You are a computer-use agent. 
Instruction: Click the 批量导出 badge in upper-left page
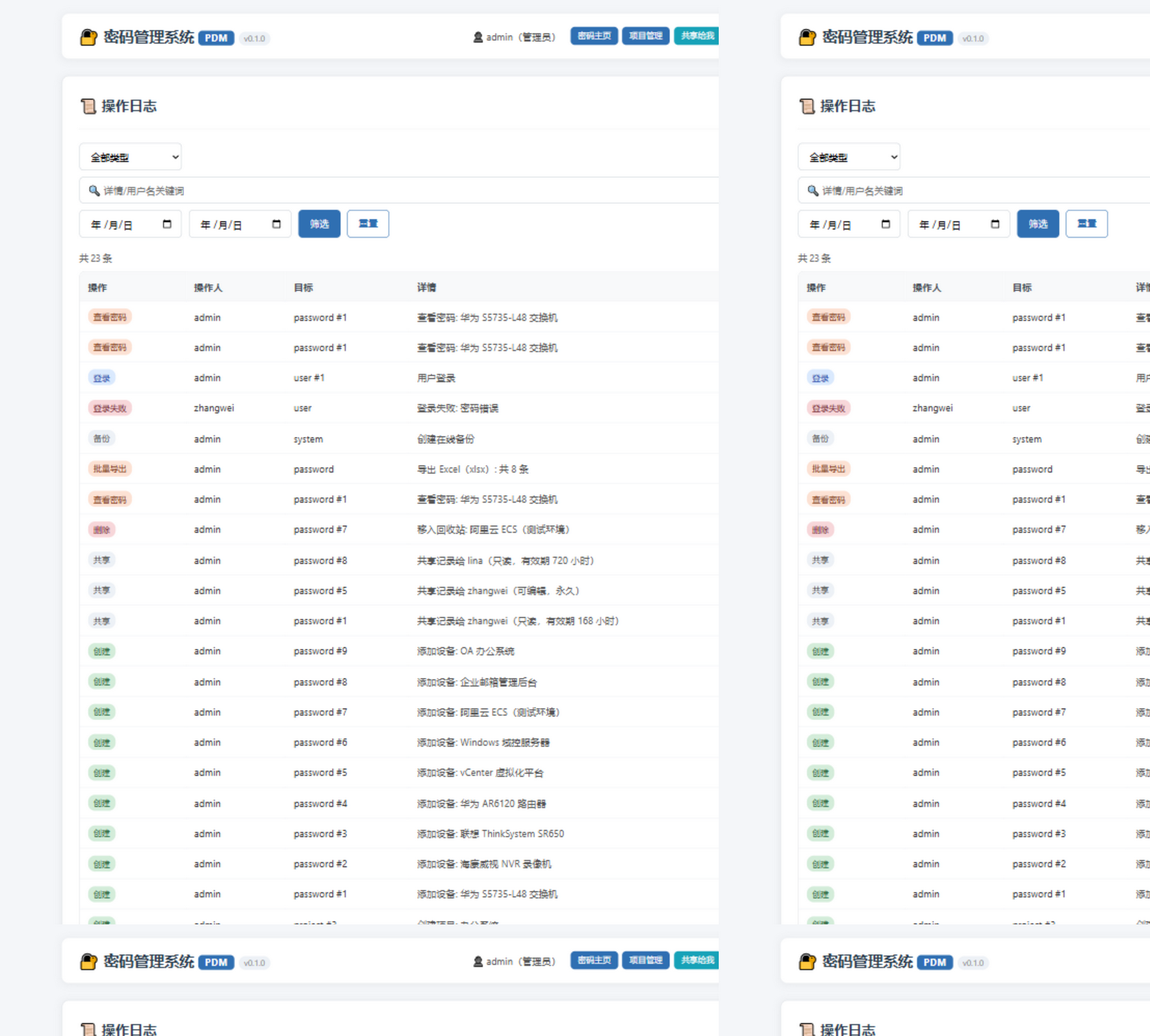click(x=110, y=469)
